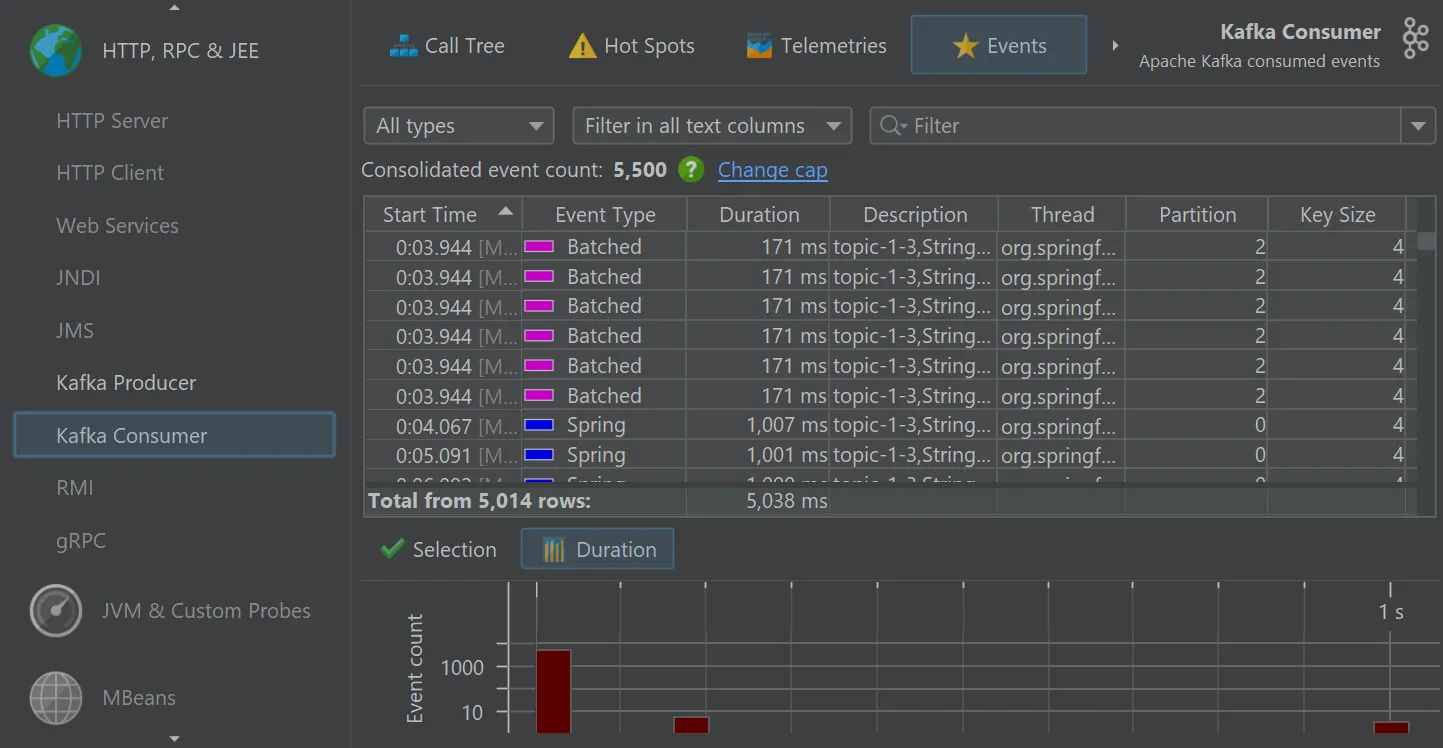
Task: Click Start Time ascending sort arrow
Action: coord(505,211)
